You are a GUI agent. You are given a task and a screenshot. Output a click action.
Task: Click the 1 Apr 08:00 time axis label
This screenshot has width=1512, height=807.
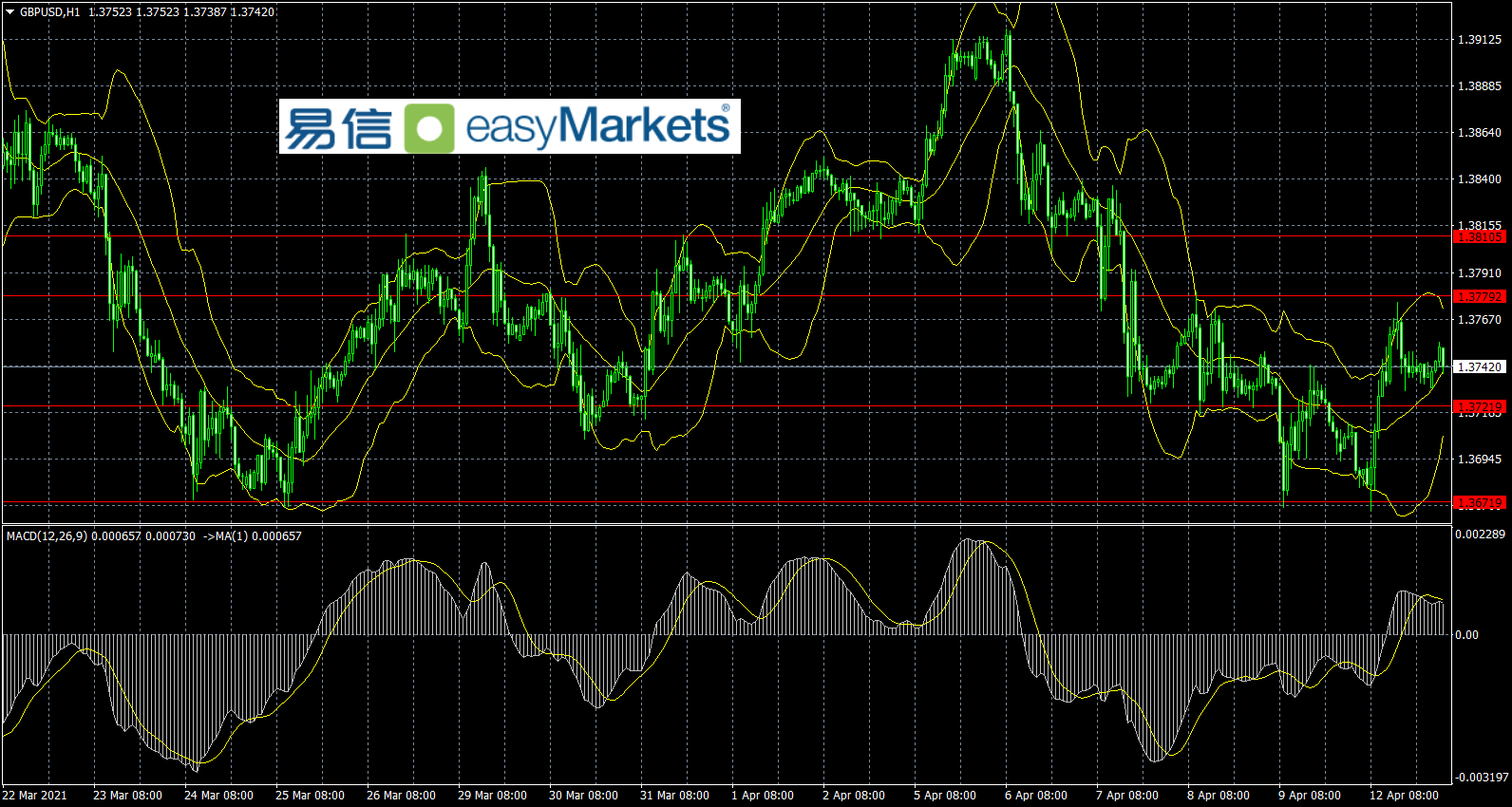click(x=763, y=796)
